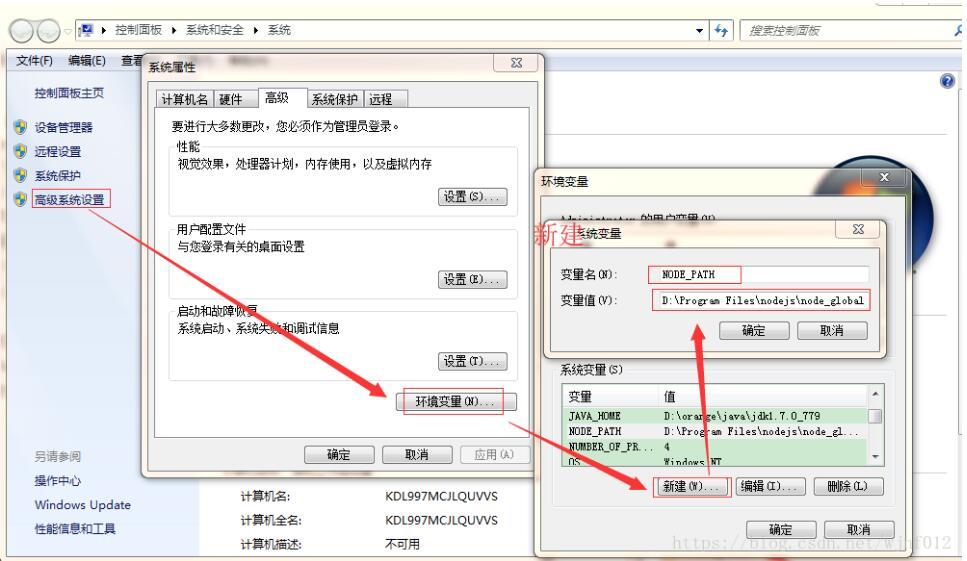This screenshot has width=967, height=561.
Task: Click the variable value field with the node_global path
Action: point(761,301)
